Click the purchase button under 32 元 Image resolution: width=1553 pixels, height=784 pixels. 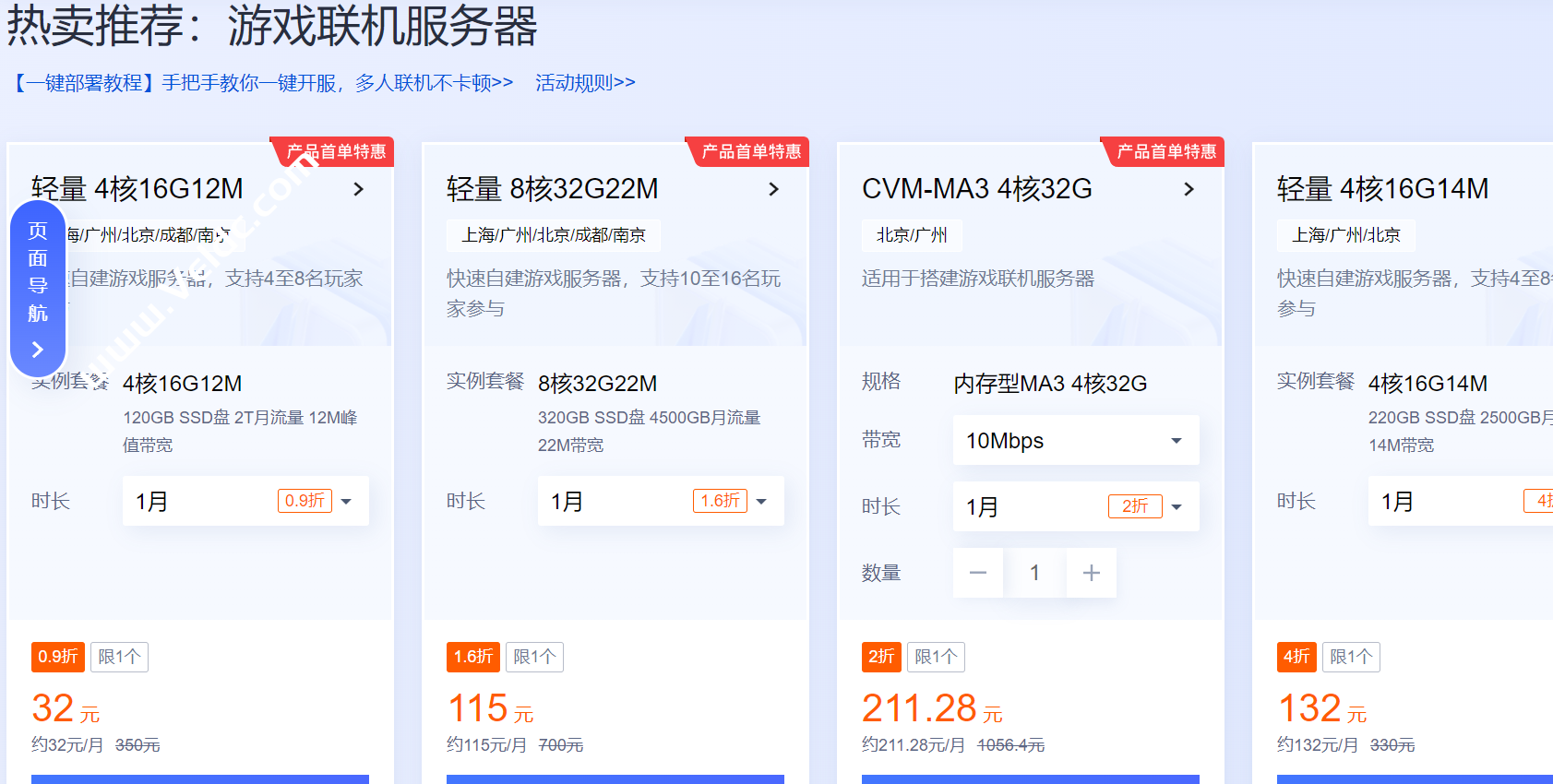pos(200,778)
